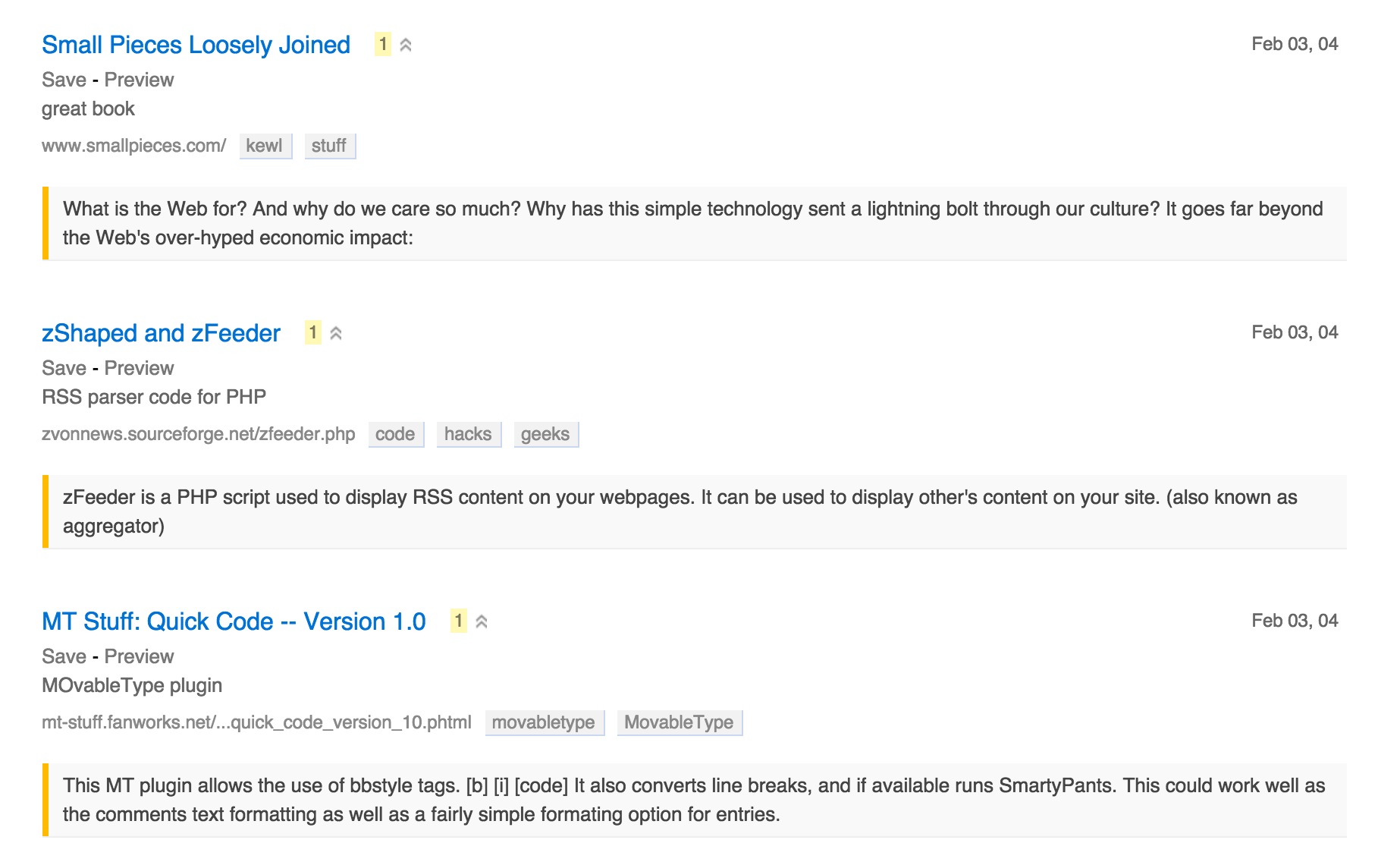
Task: Click save count badge next to Small Pieces
Action: (x=383, y=45)
